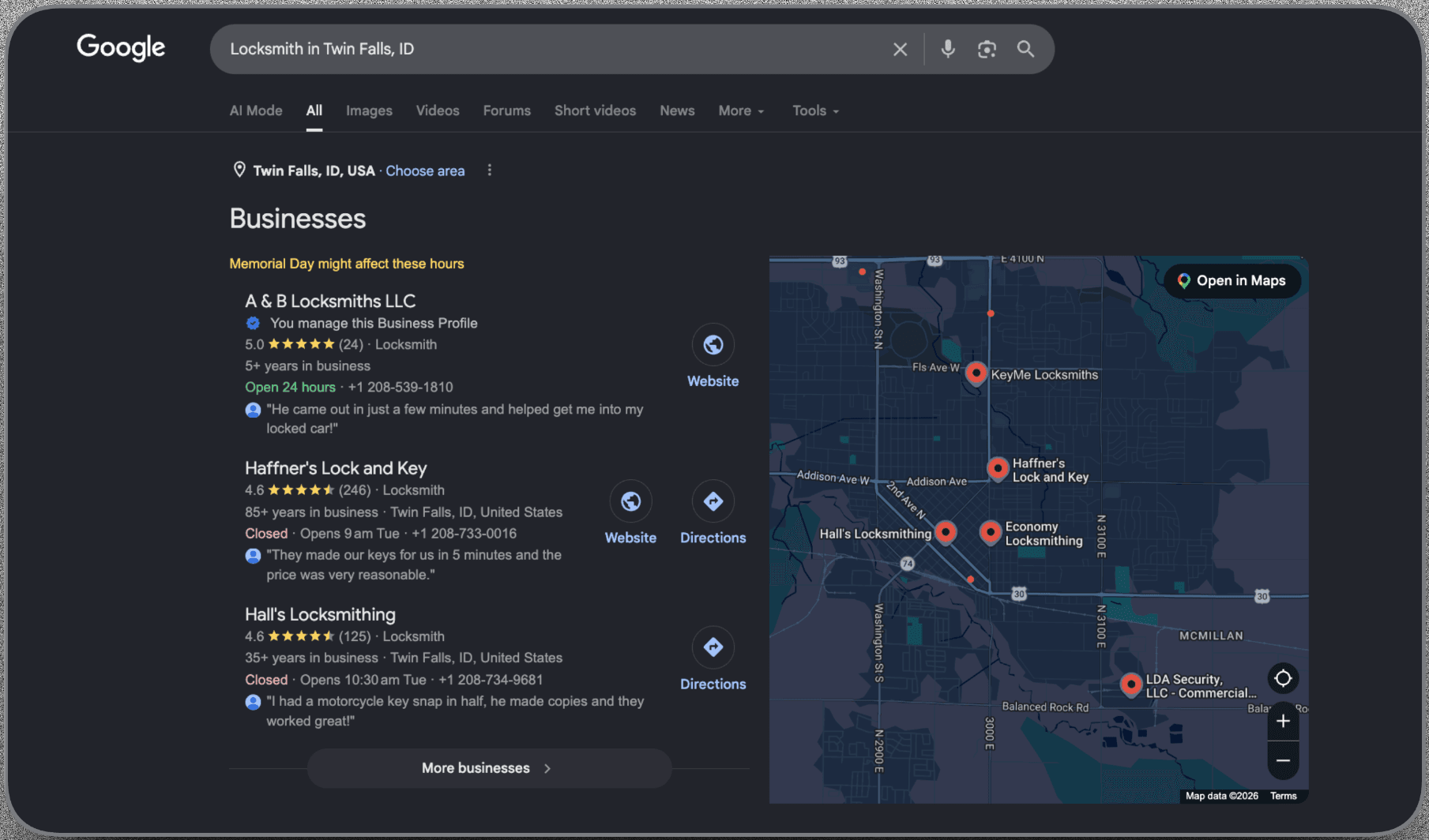Click the "Open 24 hours" status text

click(290, 388)
